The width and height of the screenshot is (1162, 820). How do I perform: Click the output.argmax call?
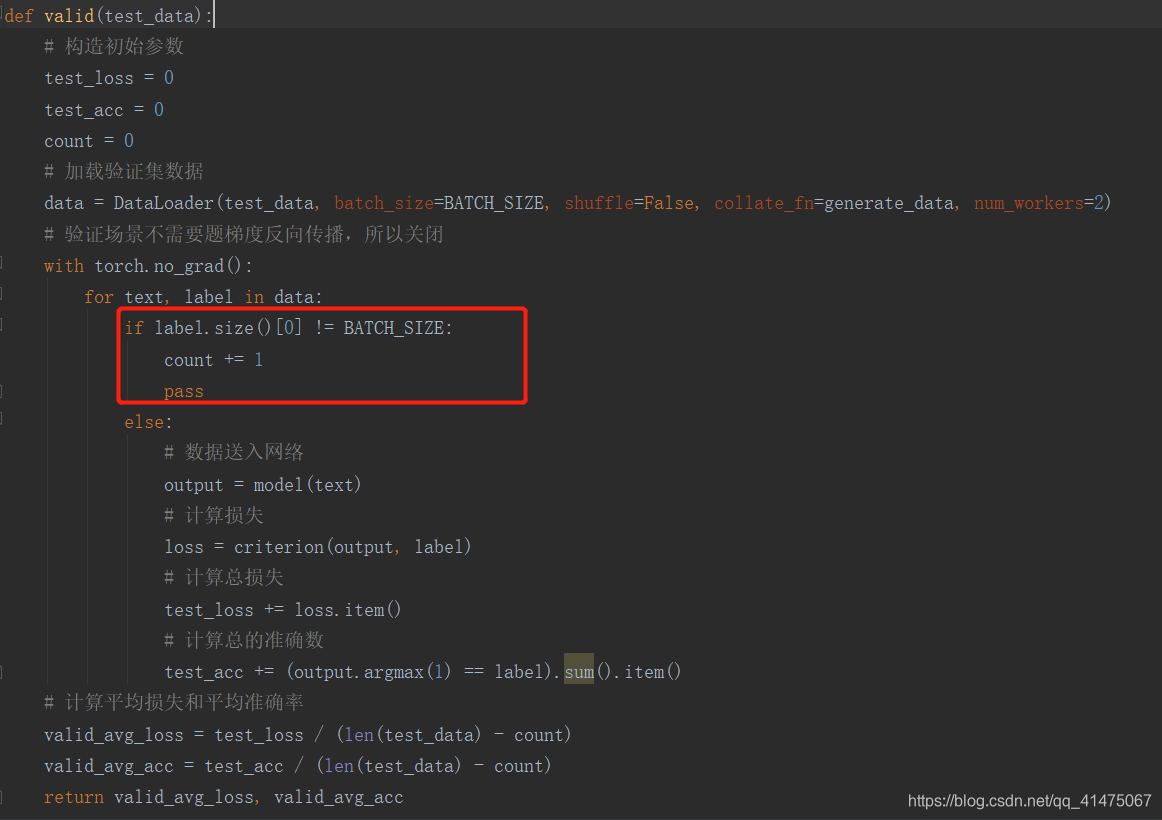click(358, 671)
